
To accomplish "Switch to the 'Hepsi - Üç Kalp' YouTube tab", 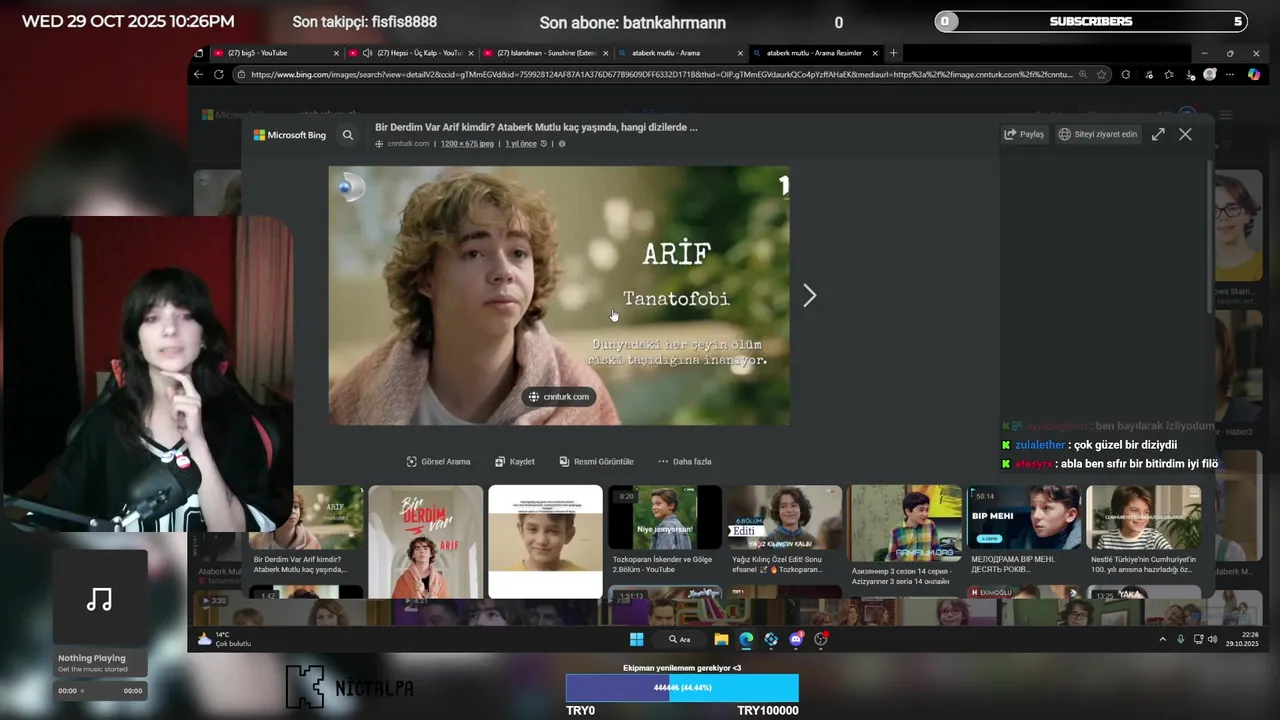I will pos(410,53).
